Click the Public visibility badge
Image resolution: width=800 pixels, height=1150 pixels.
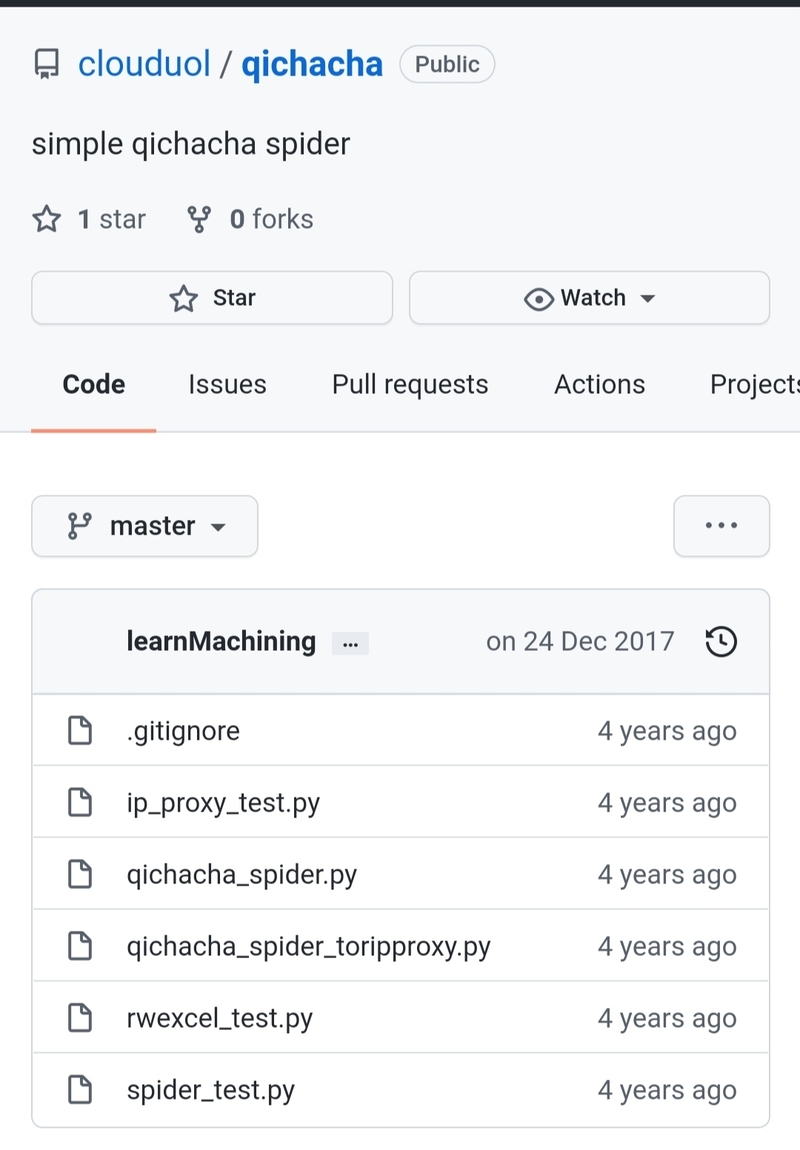(447, 65)
